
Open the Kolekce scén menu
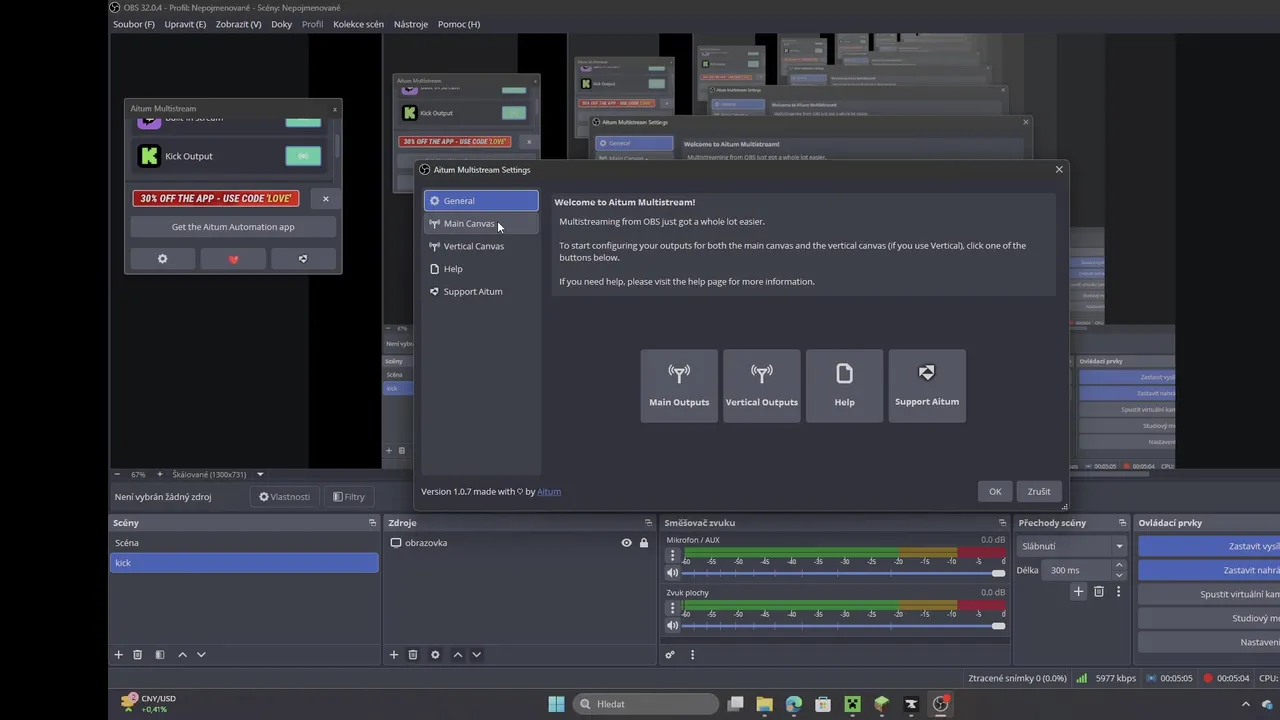[x=358, y=24]
